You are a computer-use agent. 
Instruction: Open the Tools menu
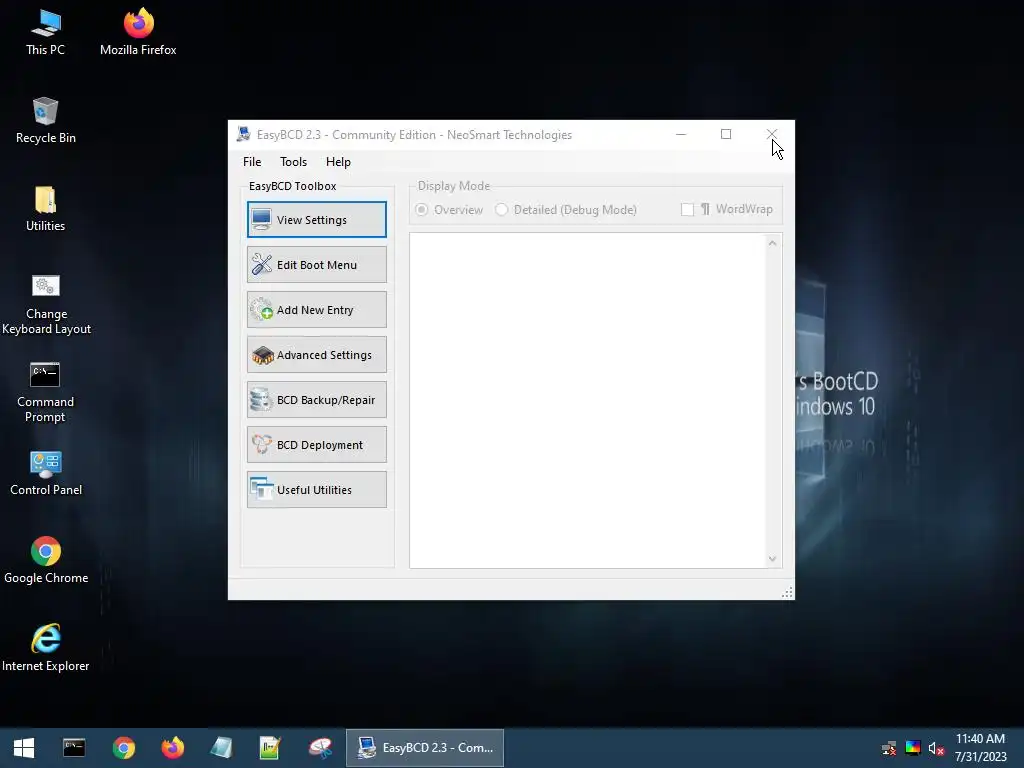[x=293, y=162]
